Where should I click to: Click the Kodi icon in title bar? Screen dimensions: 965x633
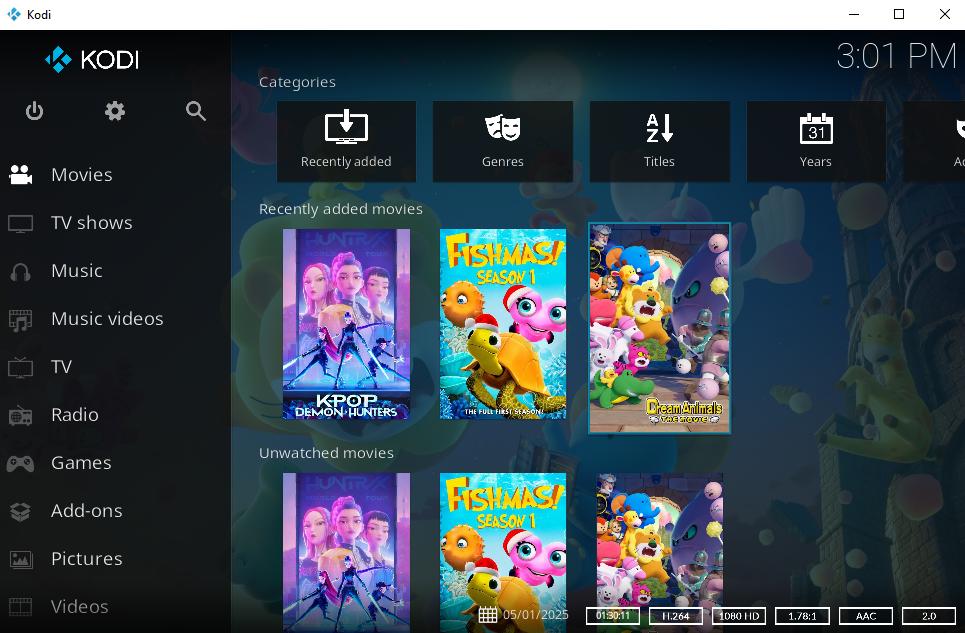point(14,14)
